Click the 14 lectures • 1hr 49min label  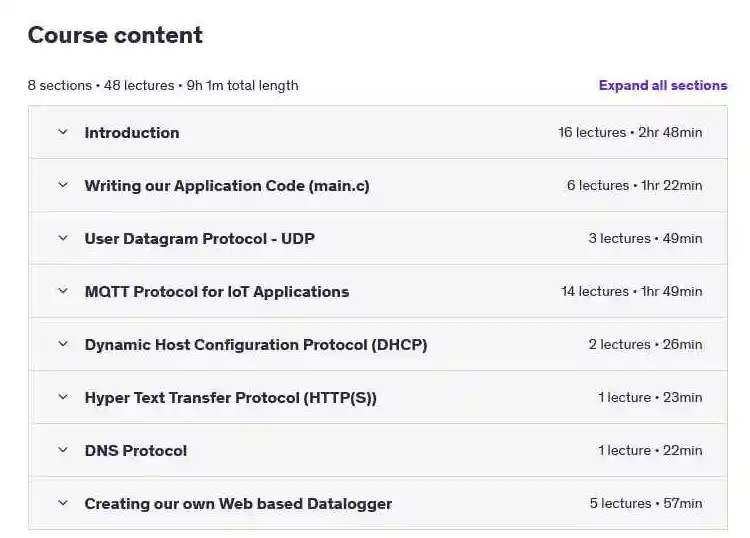(631, 291)
